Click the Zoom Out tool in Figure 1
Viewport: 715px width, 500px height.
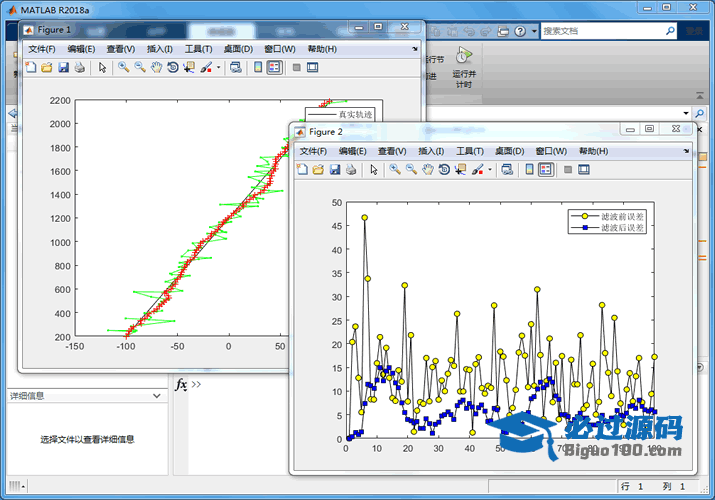pyautogui.click(x=140, y=68)
